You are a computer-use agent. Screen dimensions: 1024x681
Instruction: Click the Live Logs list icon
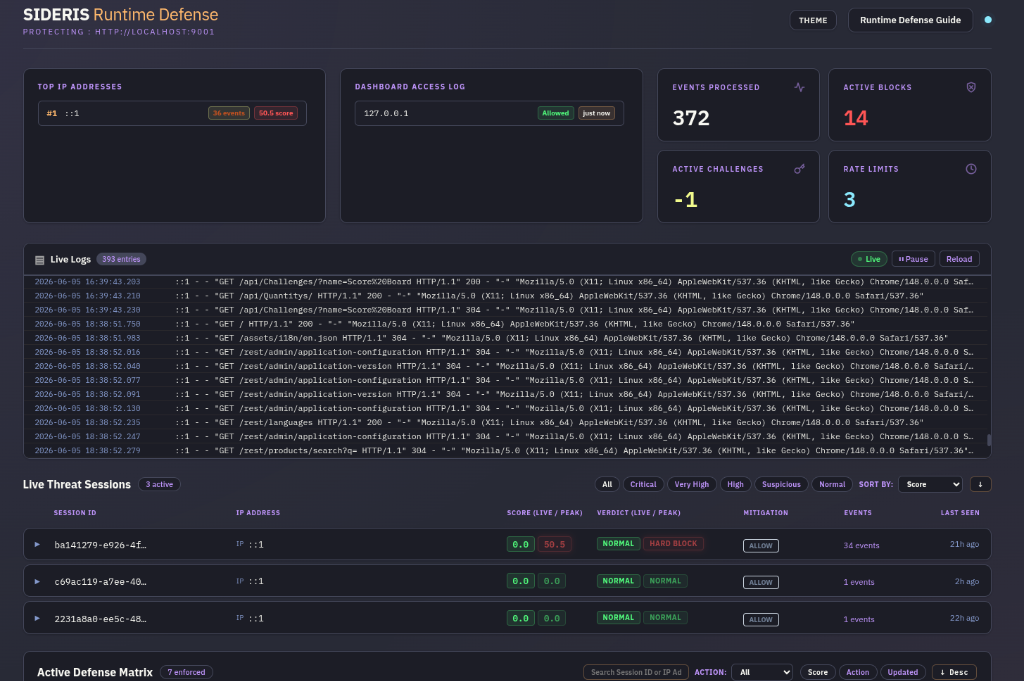[x=40, y=260]
